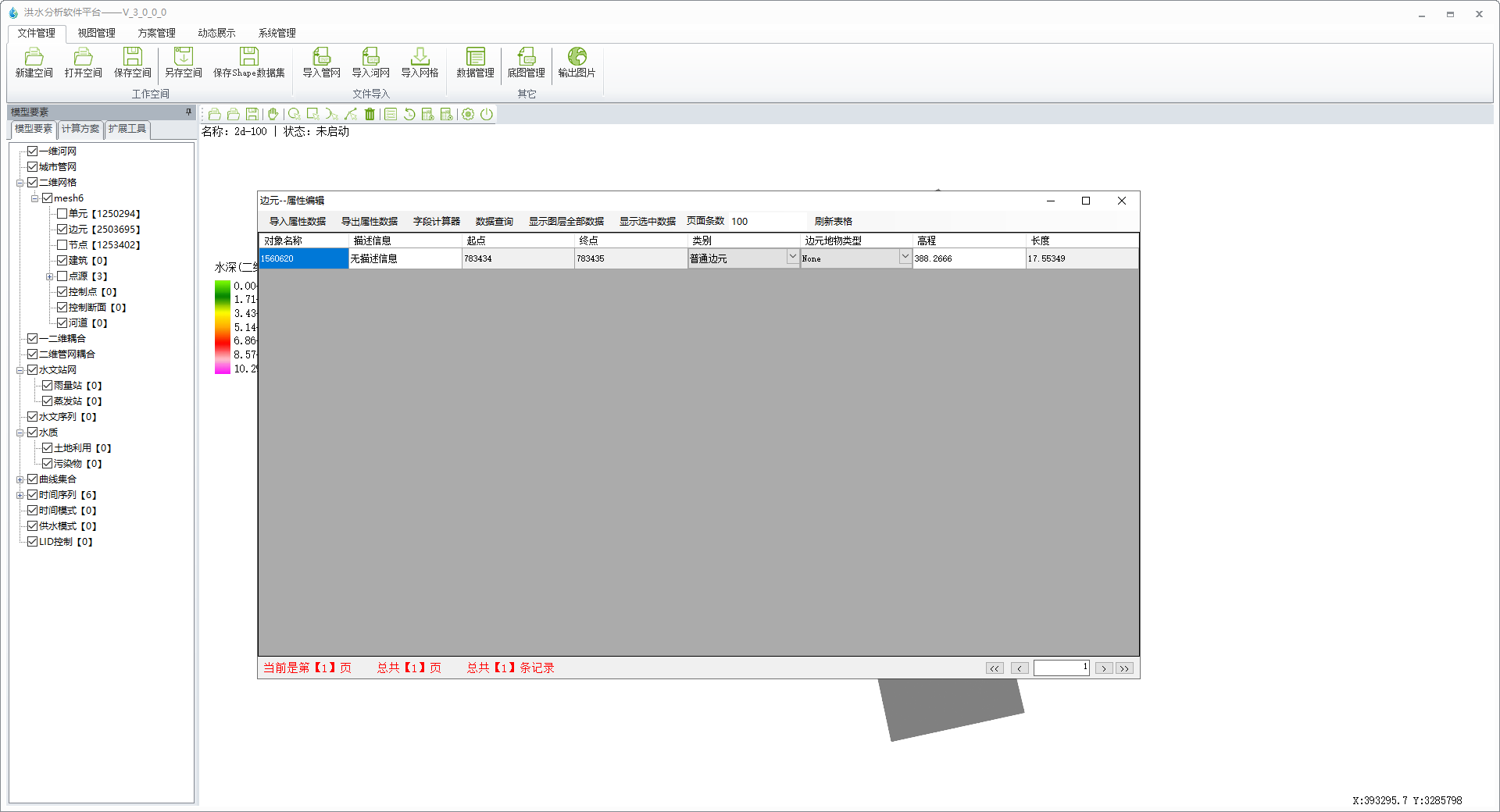Open the 视图管理 menu tab
Image resolution: width=1500 pixels, height=812 pixels.
96,33
